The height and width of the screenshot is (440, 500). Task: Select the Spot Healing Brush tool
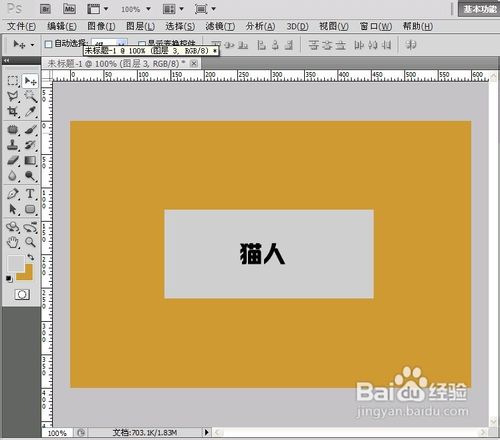tap(13, 129)
